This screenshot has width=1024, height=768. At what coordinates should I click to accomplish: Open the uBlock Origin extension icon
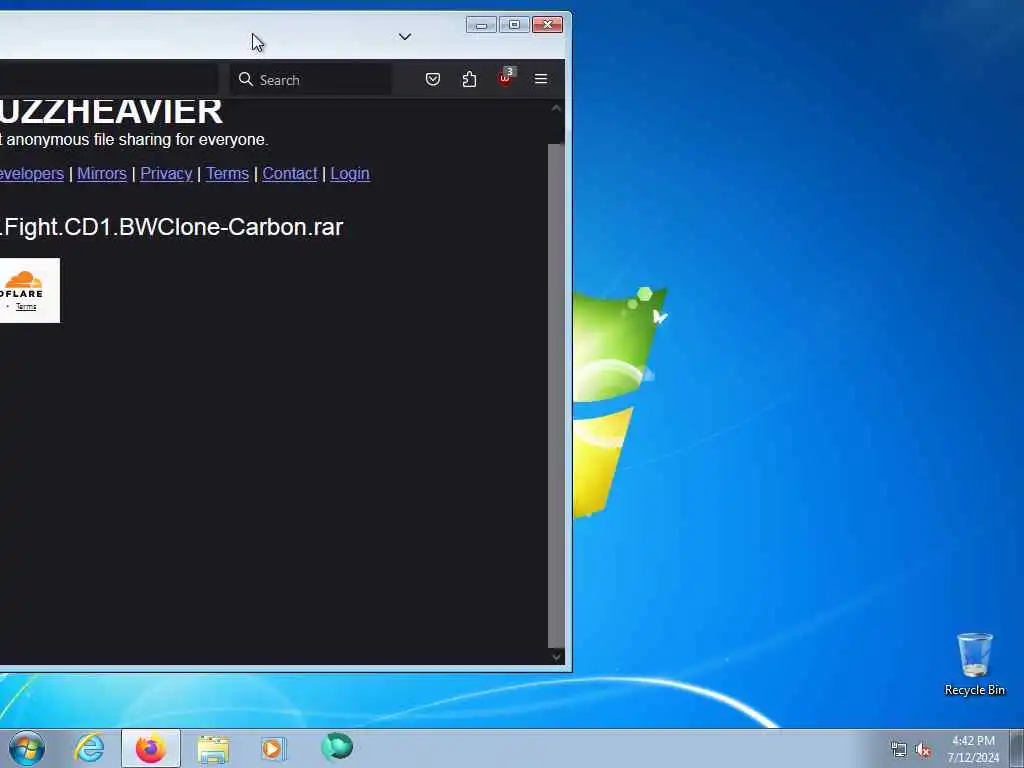[x=505, y=78]
